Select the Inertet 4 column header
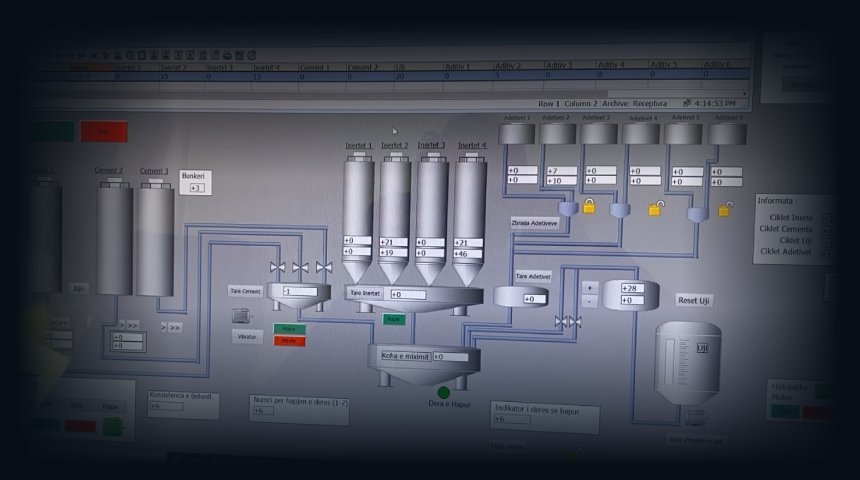Image resolution: width=860 pixels, height=480 pixels. pos(265,67)
